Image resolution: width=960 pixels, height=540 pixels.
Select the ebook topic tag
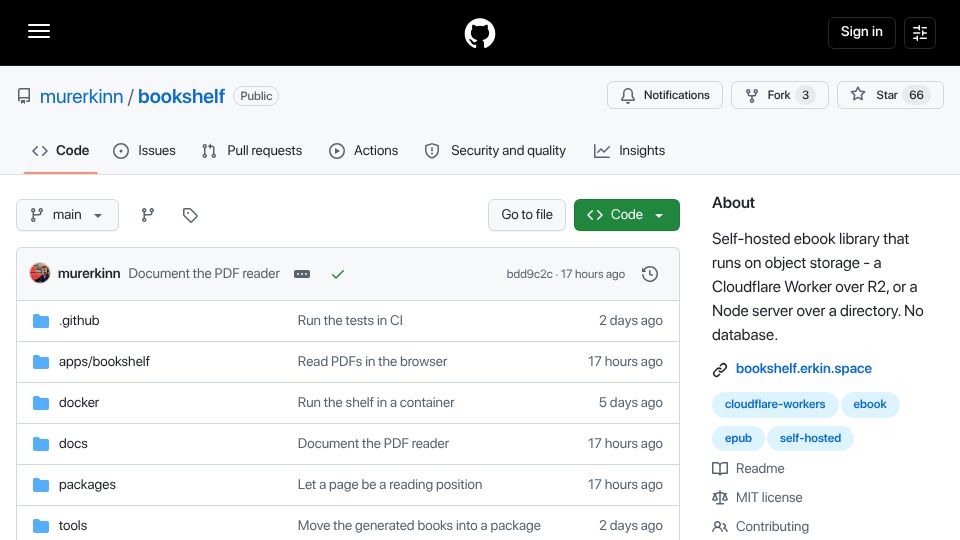[869, 404]
